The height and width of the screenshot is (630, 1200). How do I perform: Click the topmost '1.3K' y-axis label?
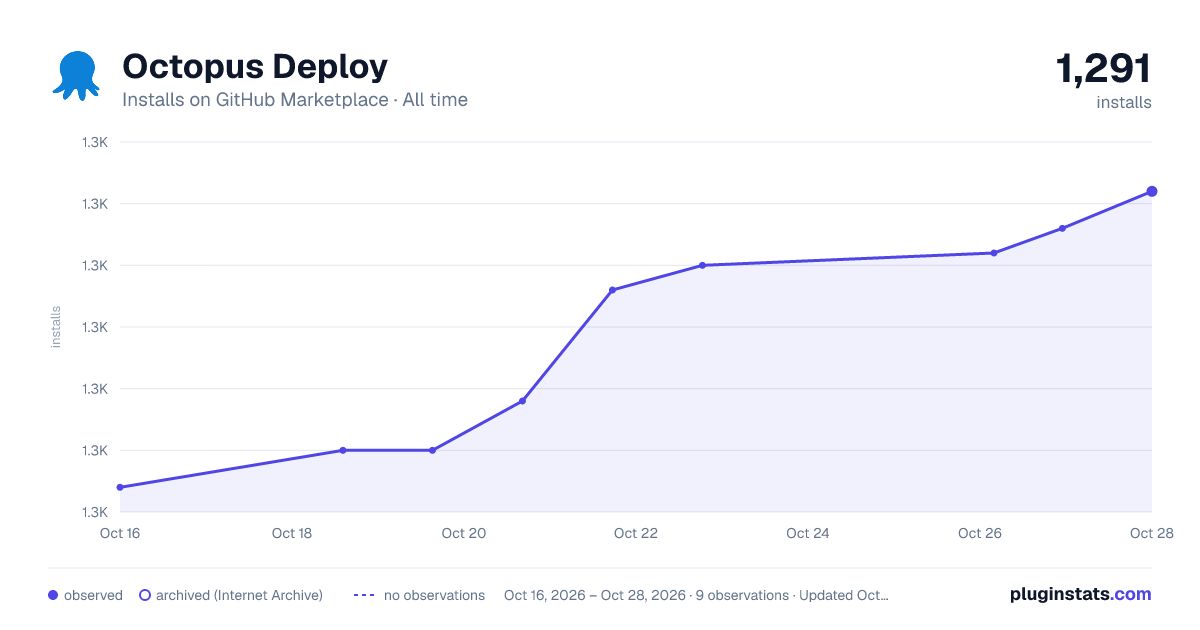tap(95, 142)
